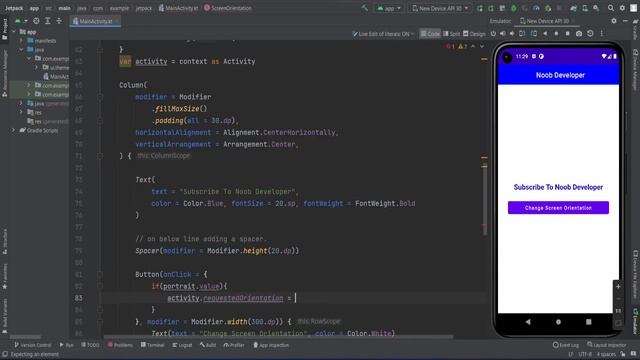Expand the Gradle Scripts node
Image resolution: width=640 pixels, height=360 pixels.
point(14,130)
